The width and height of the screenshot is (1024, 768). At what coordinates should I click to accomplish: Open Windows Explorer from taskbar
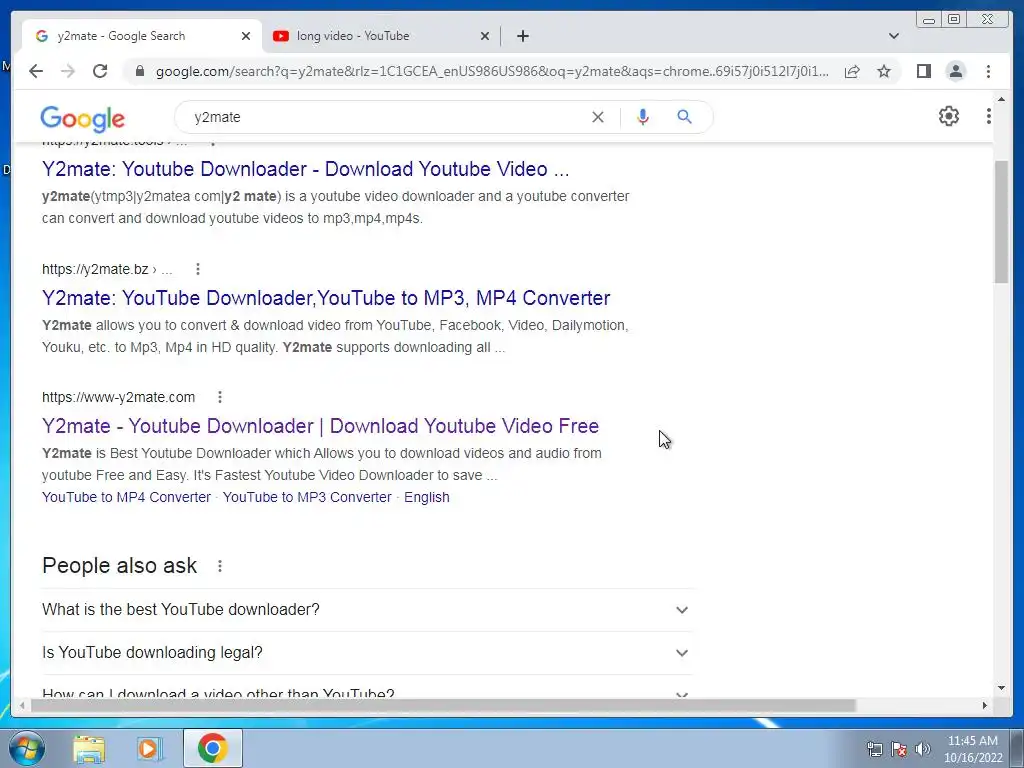point(89,748)
